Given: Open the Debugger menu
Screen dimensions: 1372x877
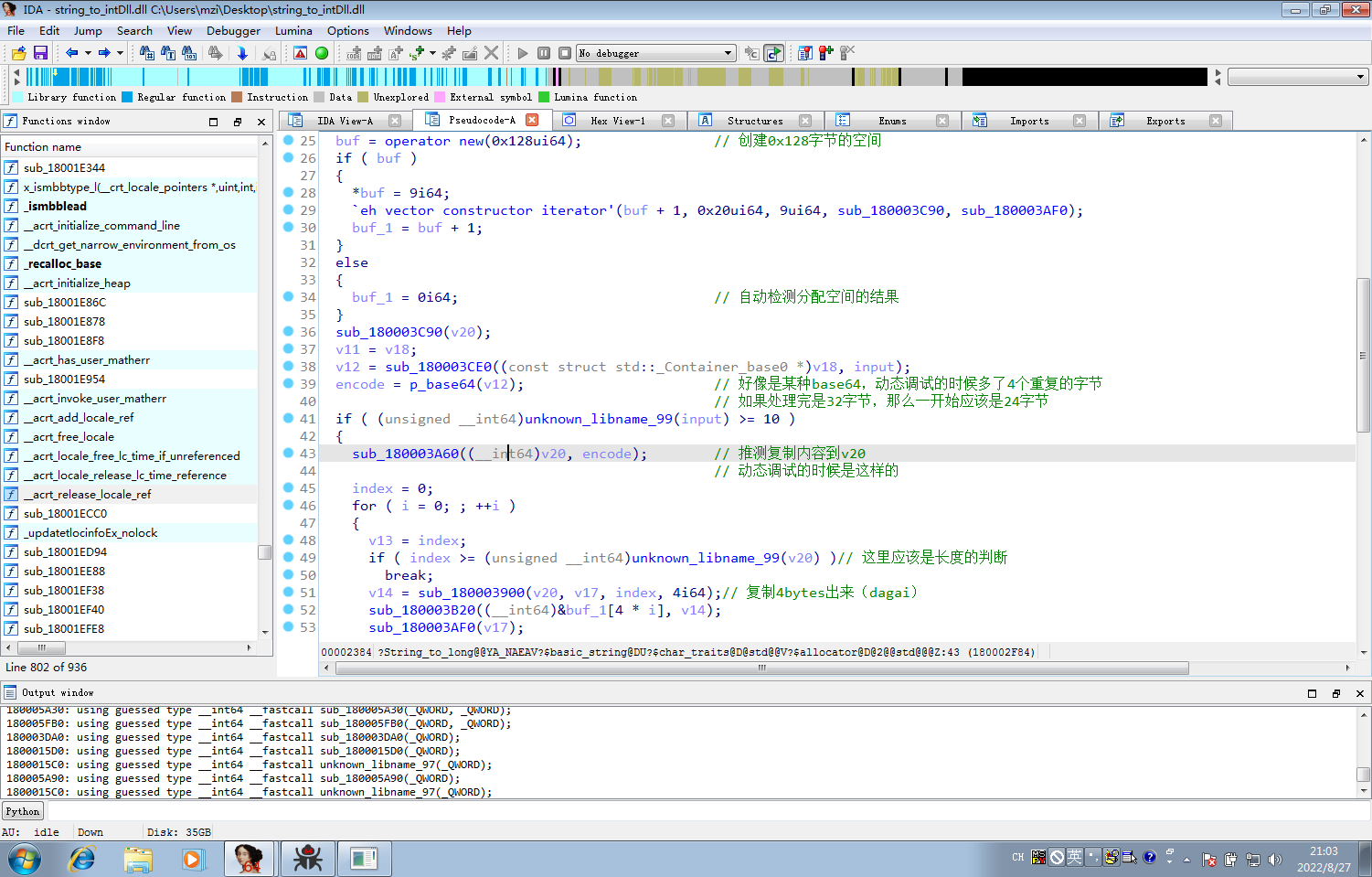Looking at the screenshot, I should click(x=233, y=30).
